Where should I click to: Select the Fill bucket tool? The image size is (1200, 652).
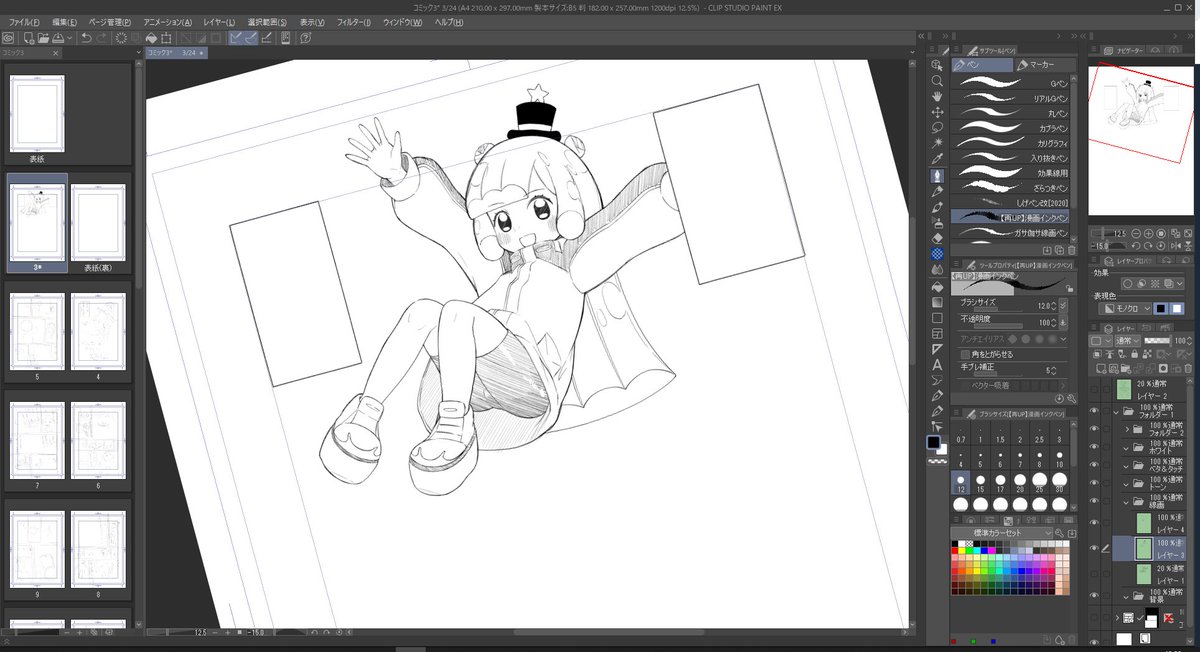[x=937, y=286]
